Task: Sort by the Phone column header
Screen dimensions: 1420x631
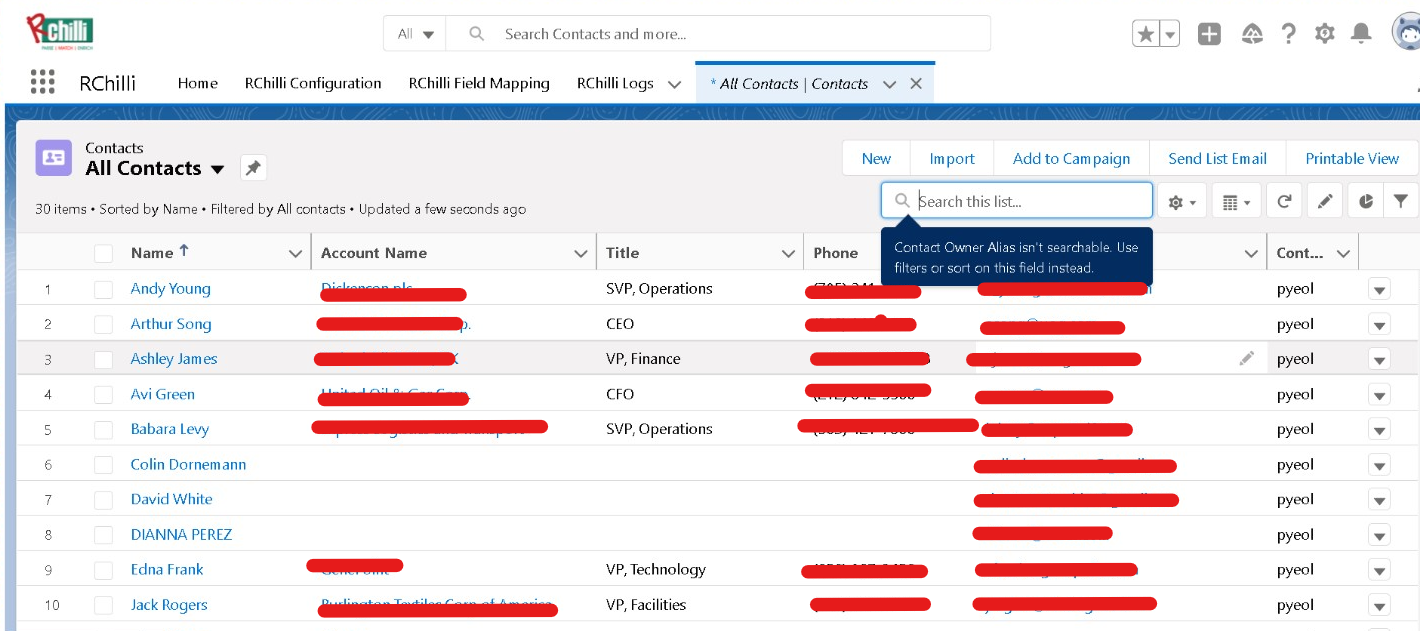Action: (x=836, y=253)
